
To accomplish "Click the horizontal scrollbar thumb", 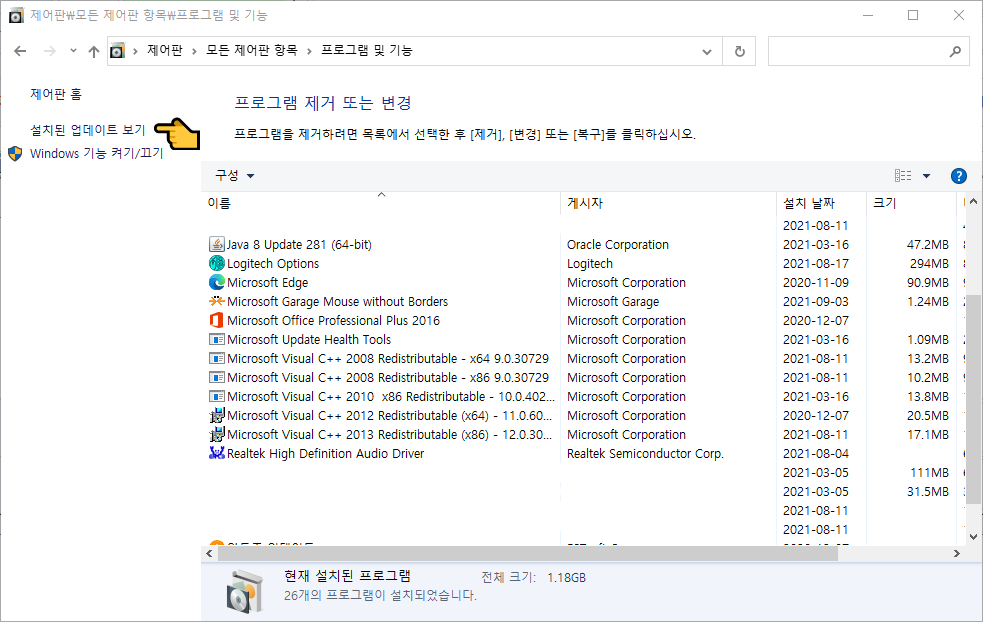I will (527, 554).
